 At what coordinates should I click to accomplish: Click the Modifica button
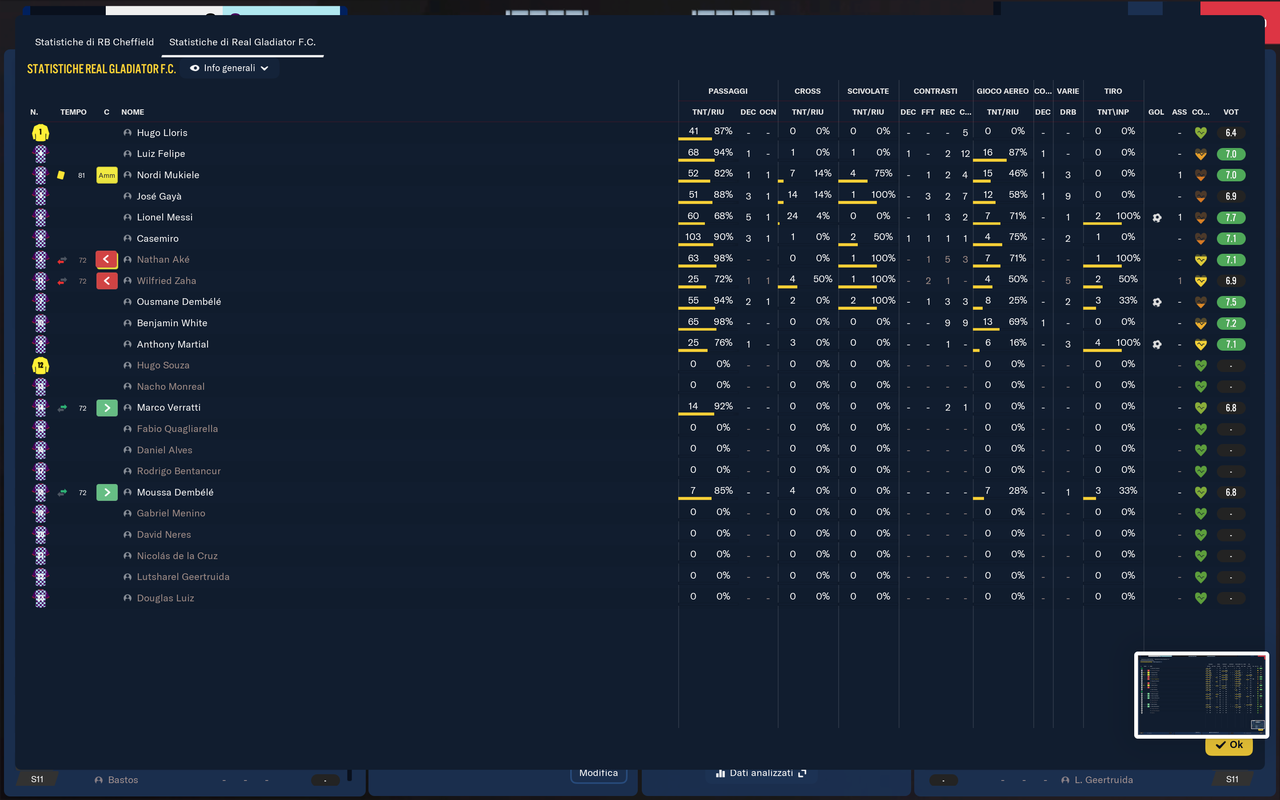[x=598, y=772]
